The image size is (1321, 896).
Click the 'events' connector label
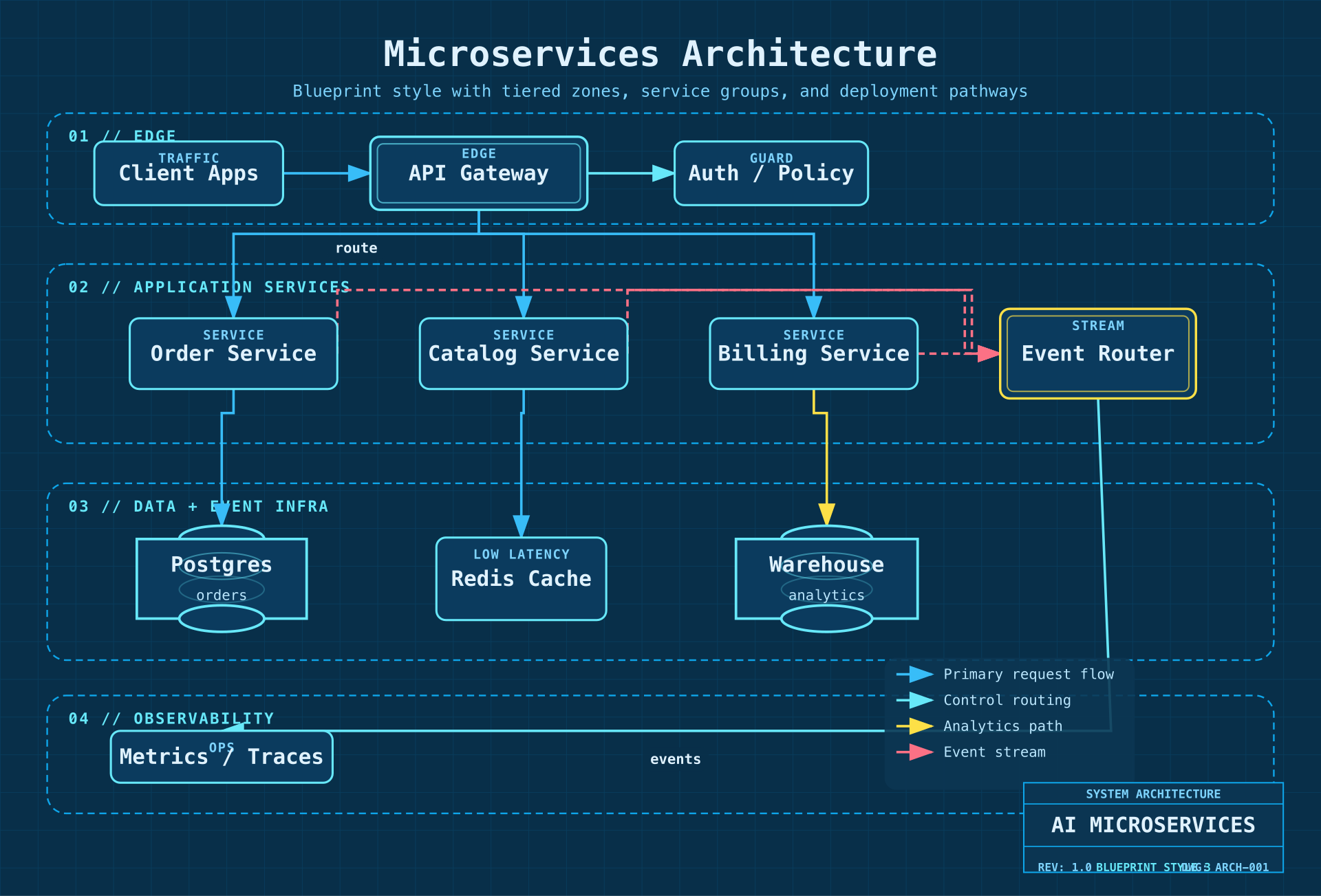(x=675, y=759)
